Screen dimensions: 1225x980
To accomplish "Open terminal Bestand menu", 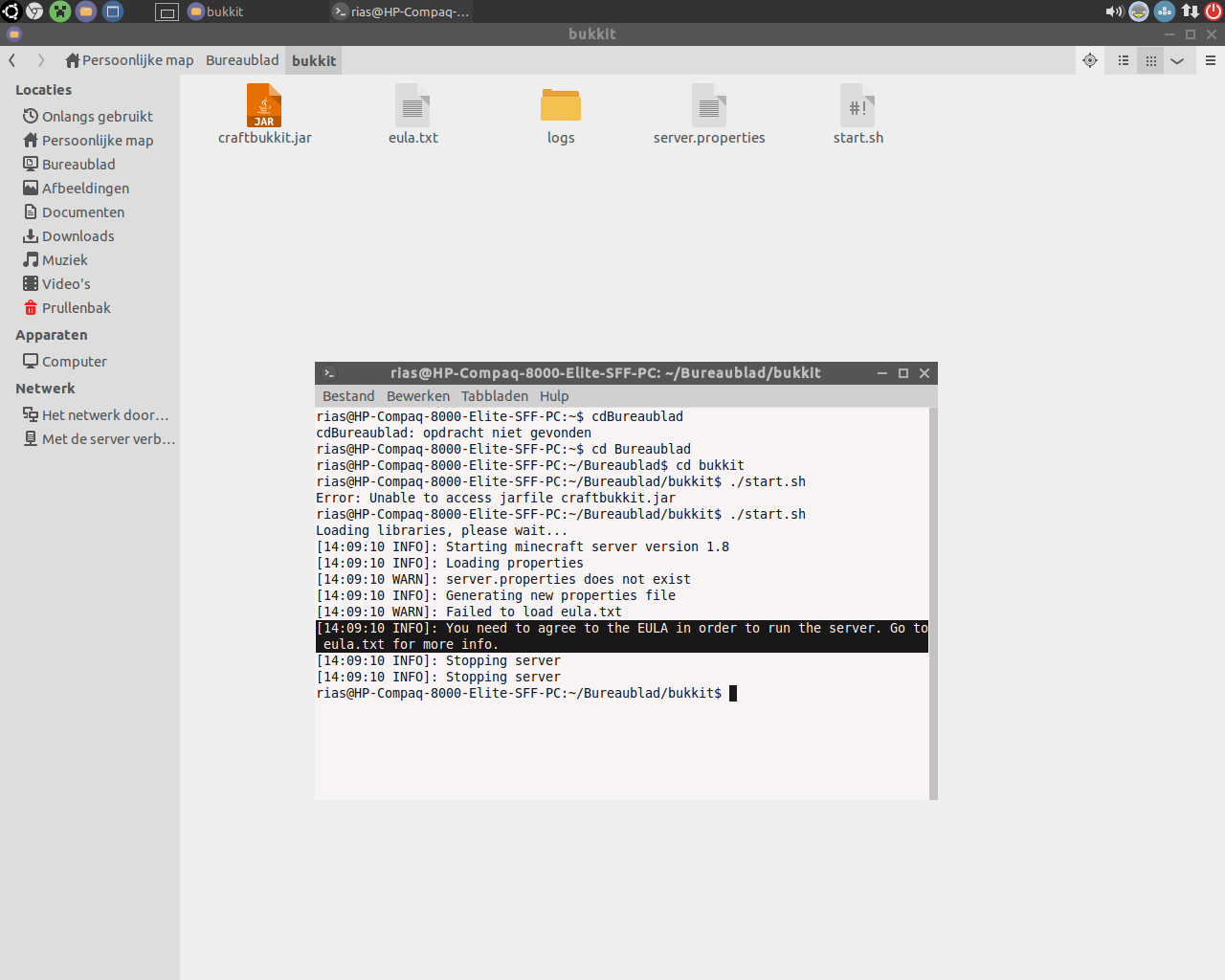I will (348, 396).
